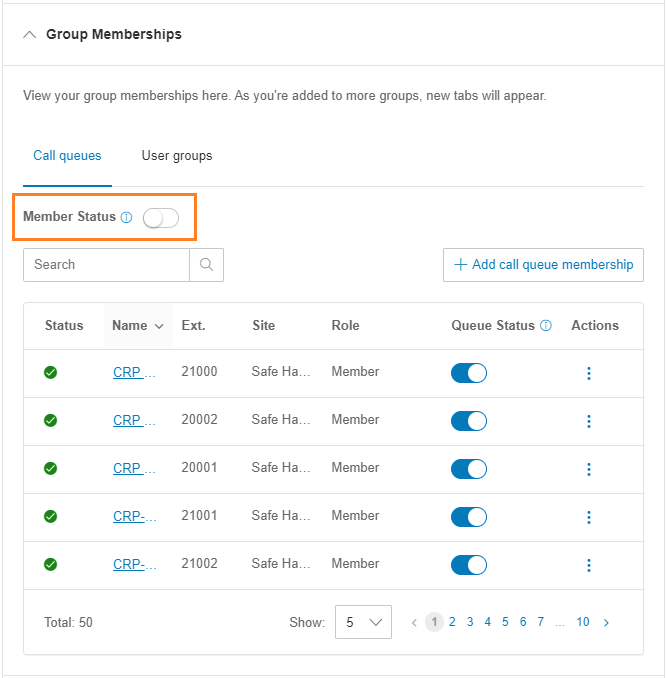Toggle queue status for extension 21000
Image resolution: width=667 pixels, height=678 pixels.
click(x=469, y=373)
